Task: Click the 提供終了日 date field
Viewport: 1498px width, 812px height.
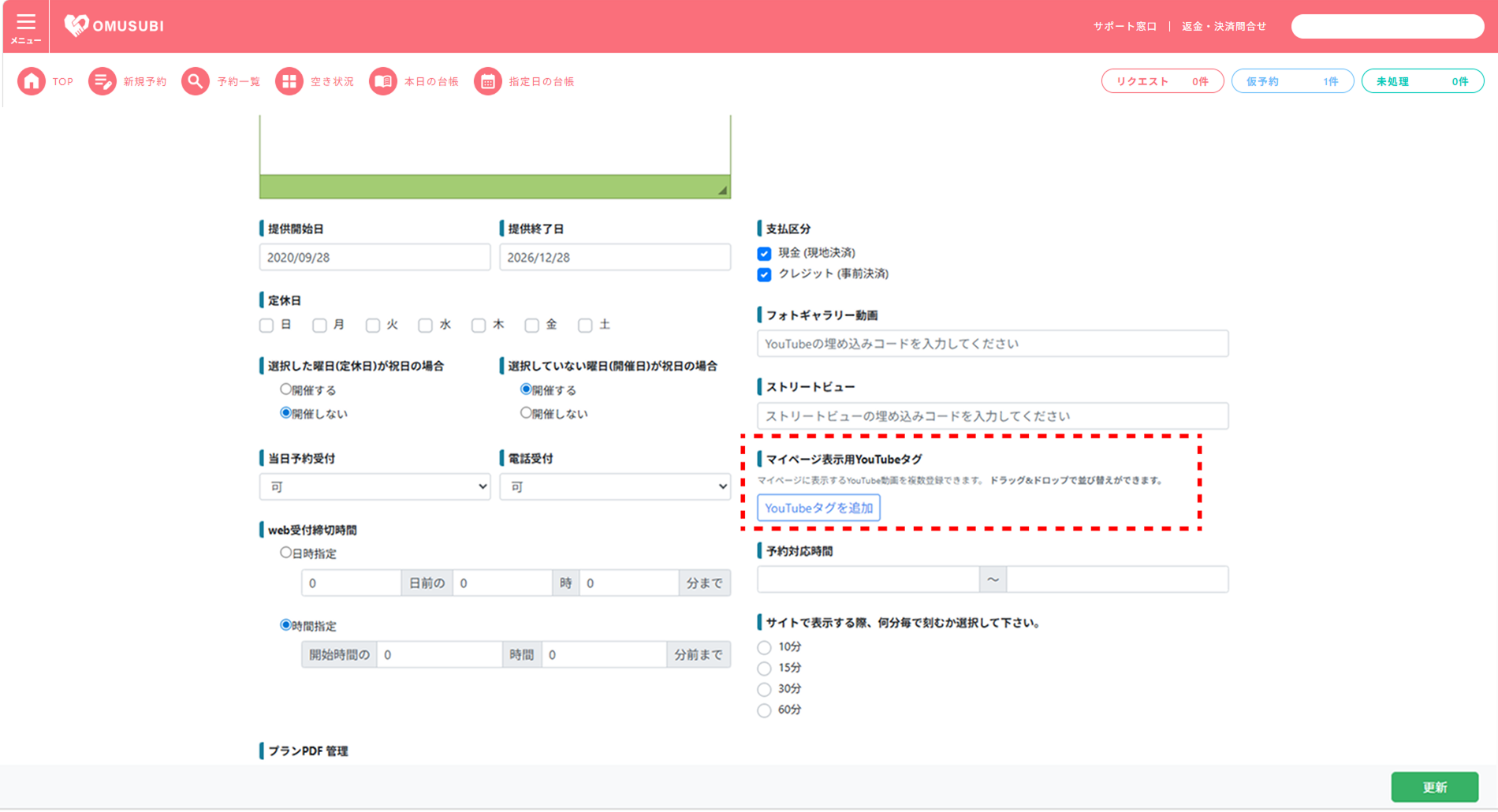Action: pos(615,257)
